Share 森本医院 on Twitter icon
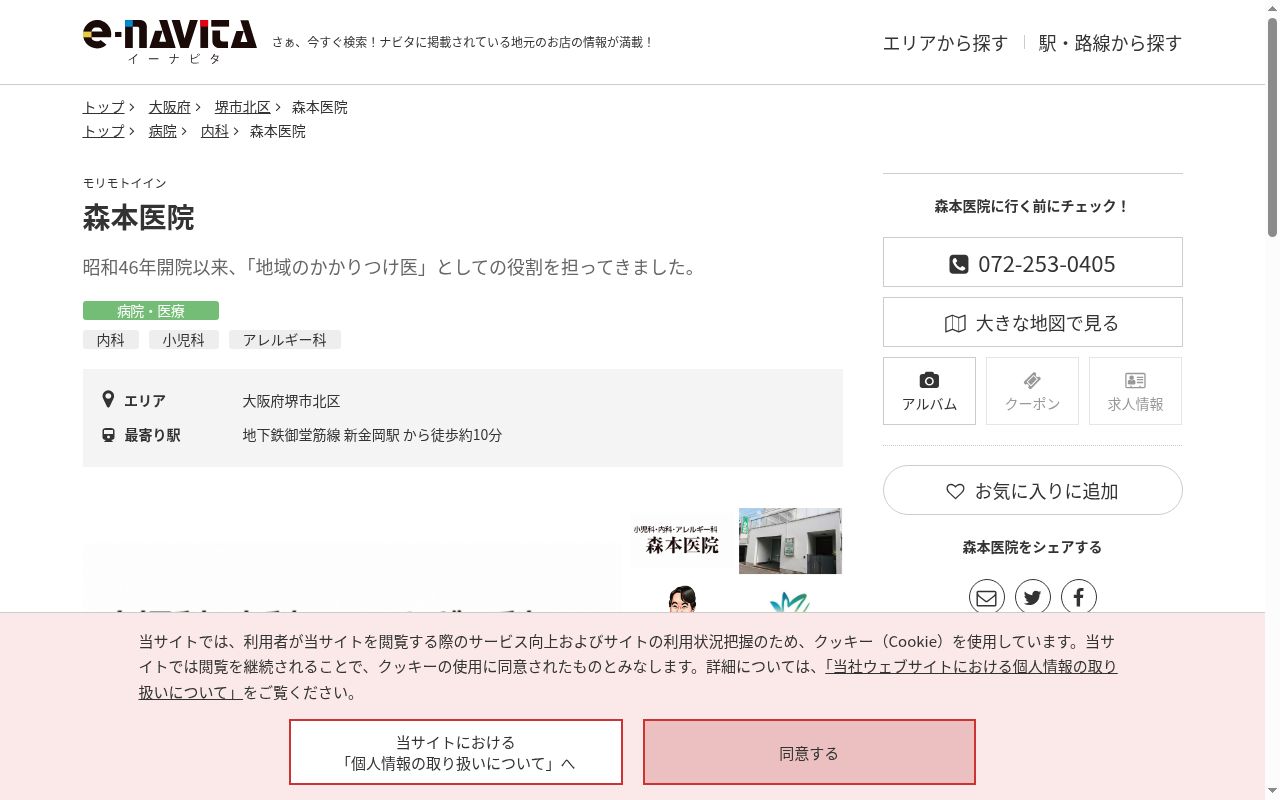This screenshot has height=800, width=1280. coord(1033,598)
